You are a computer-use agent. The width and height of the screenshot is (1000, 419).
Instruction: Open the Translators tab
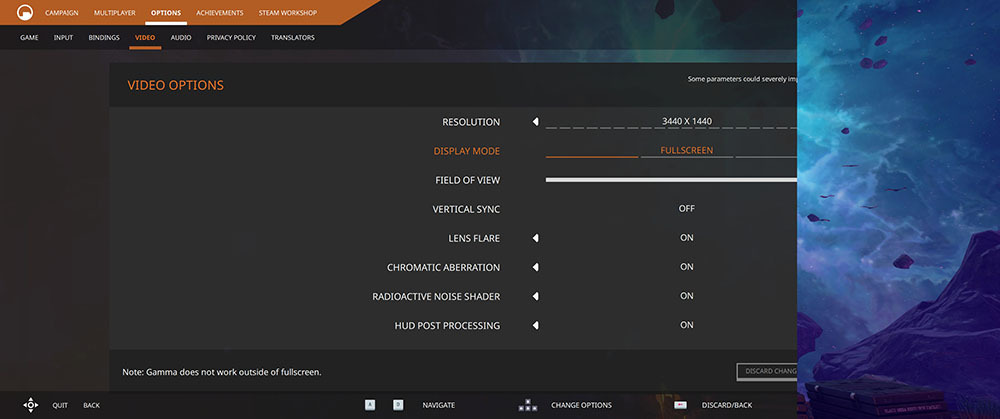point(293,38)
